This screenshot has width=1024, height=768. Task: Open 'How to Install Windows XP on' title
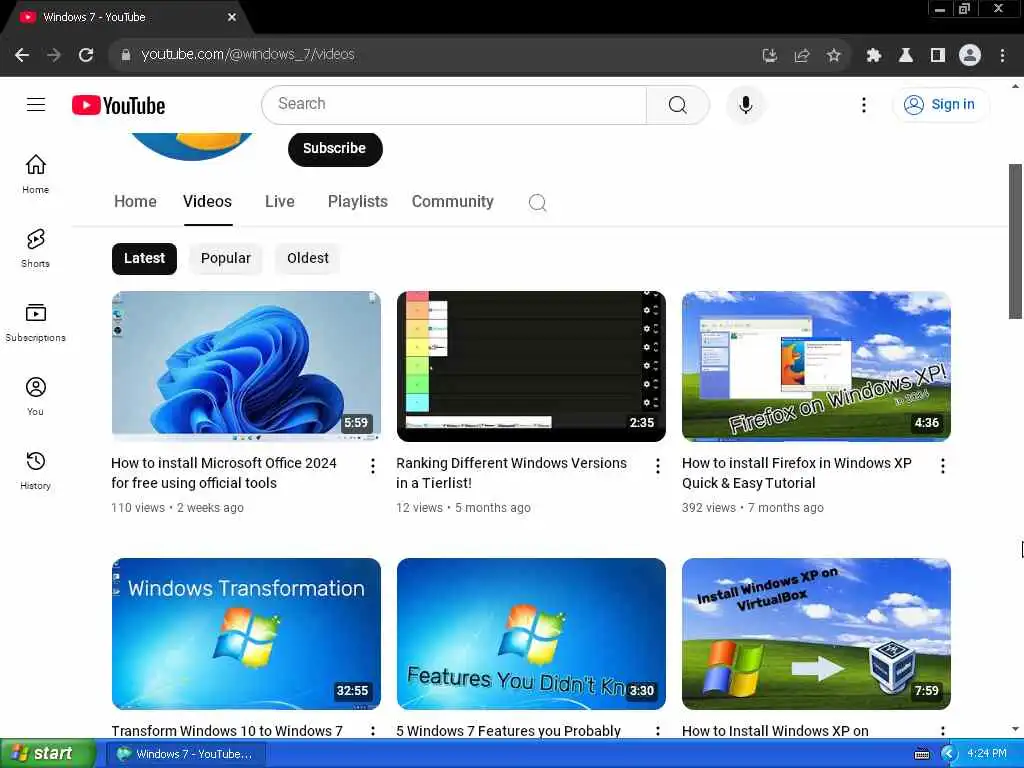pos(775,731)
